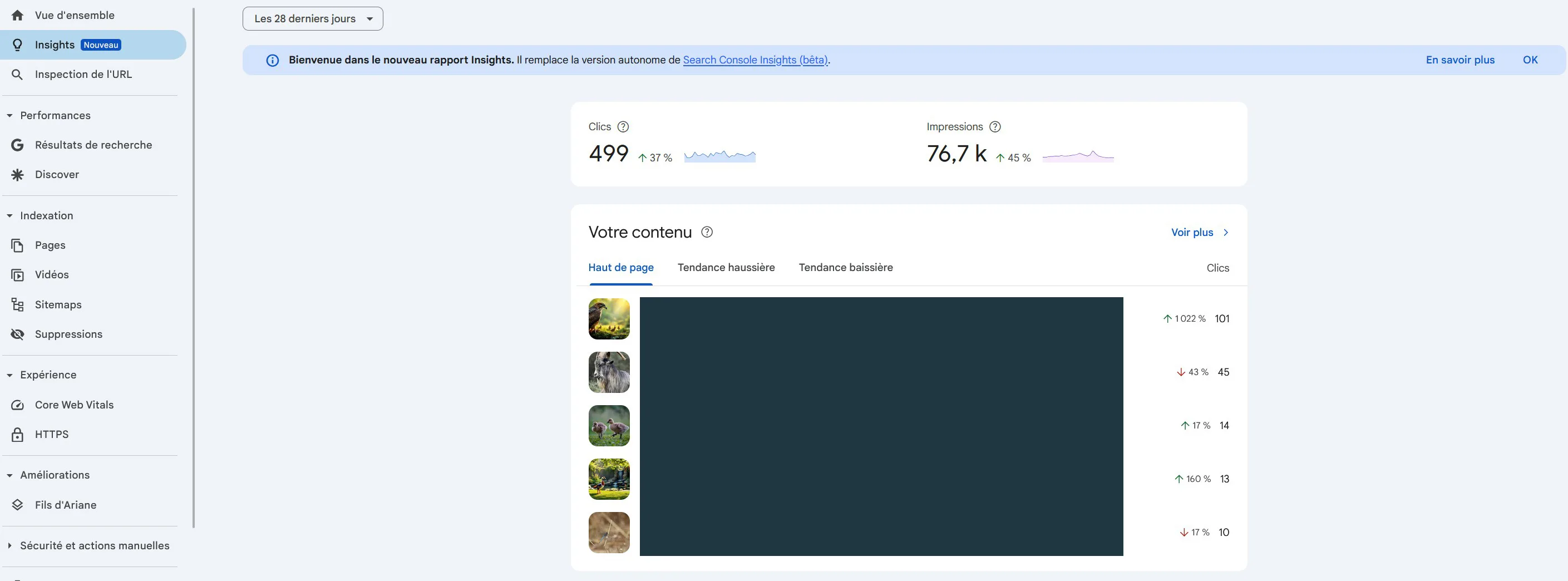
Task: Open the hawk thumbnail with 101 clicks
Action: click(609, 318)
